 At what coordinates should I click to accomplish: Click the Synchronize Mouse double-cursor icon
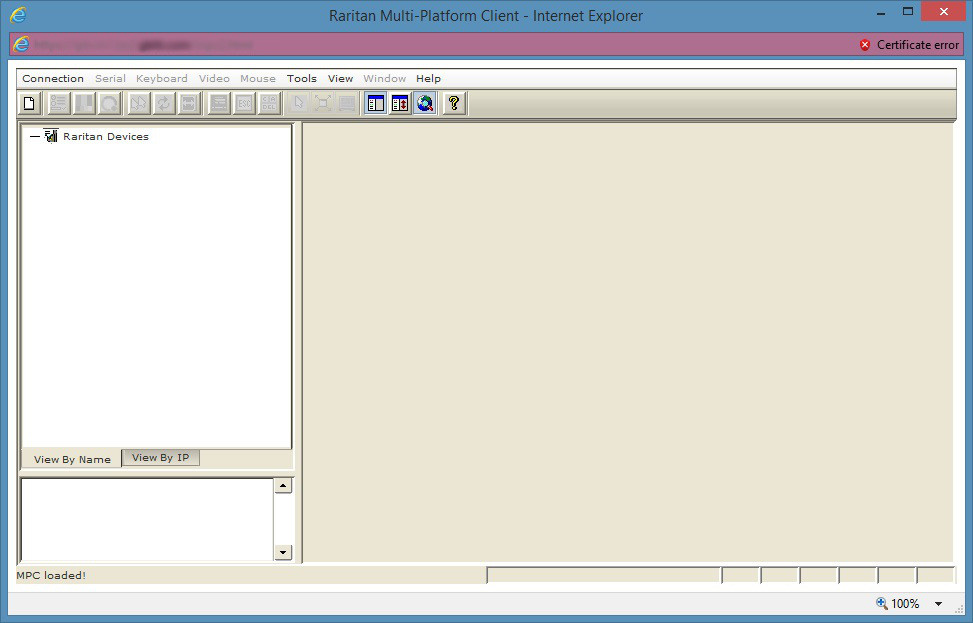pos(138,103)
